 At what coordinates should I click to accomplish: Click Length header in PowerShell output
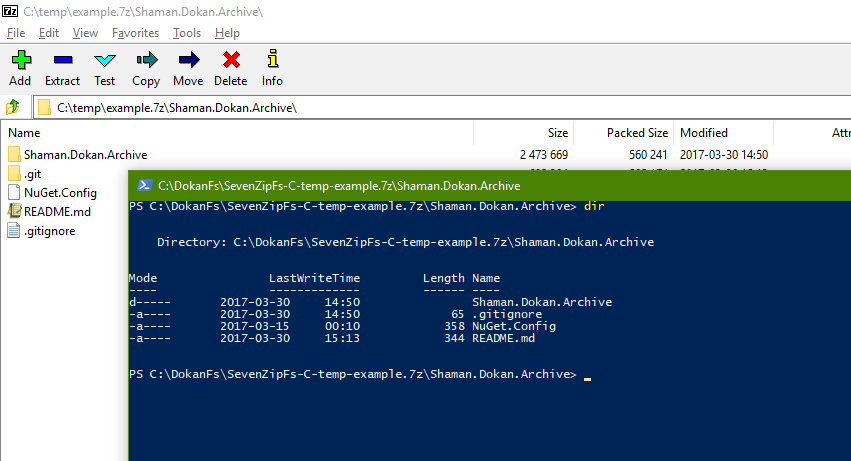(x=443, y=278)
